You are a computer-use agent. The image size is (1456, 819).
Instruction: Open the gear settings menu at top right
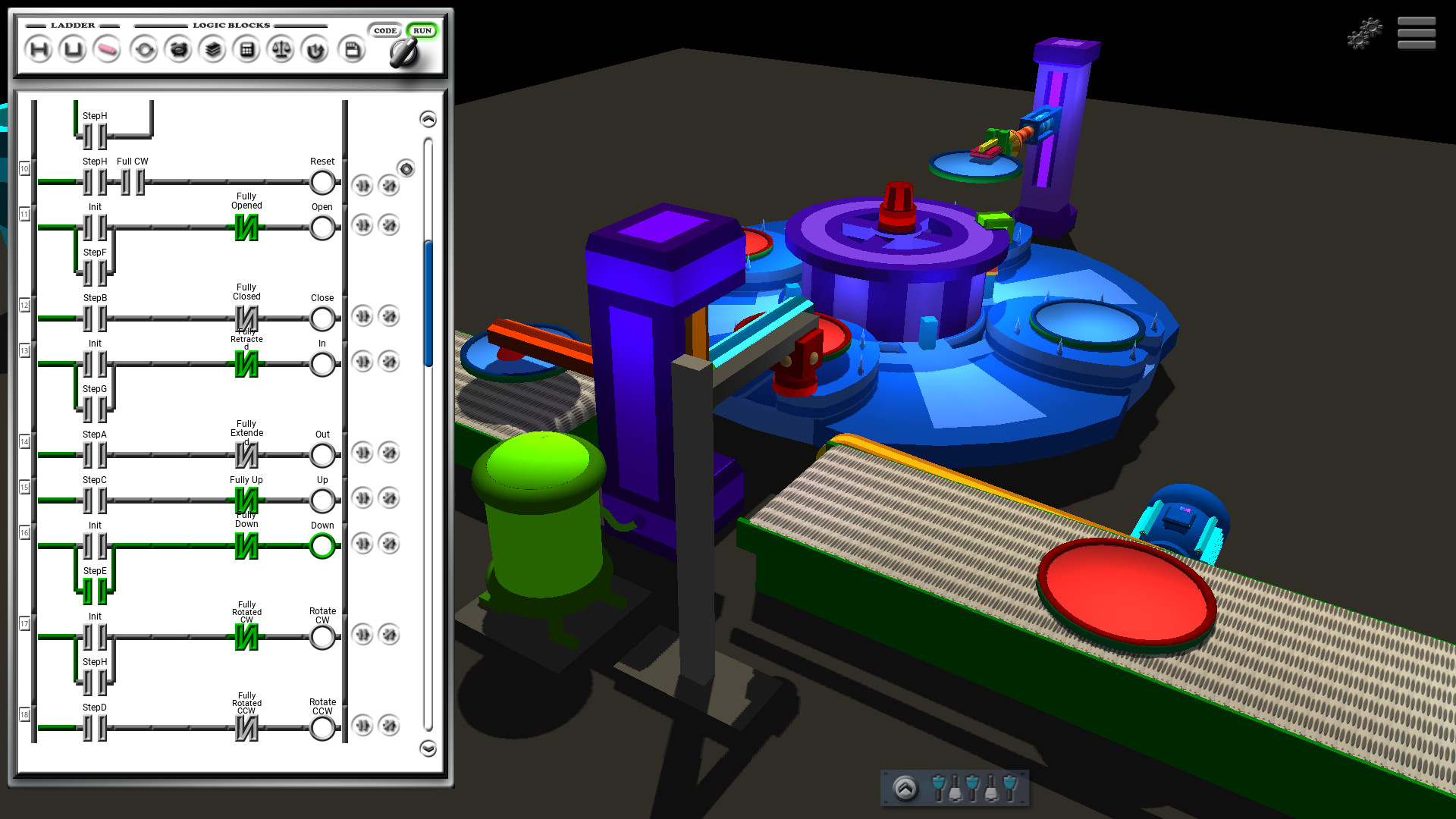[x=1363, y=33]
